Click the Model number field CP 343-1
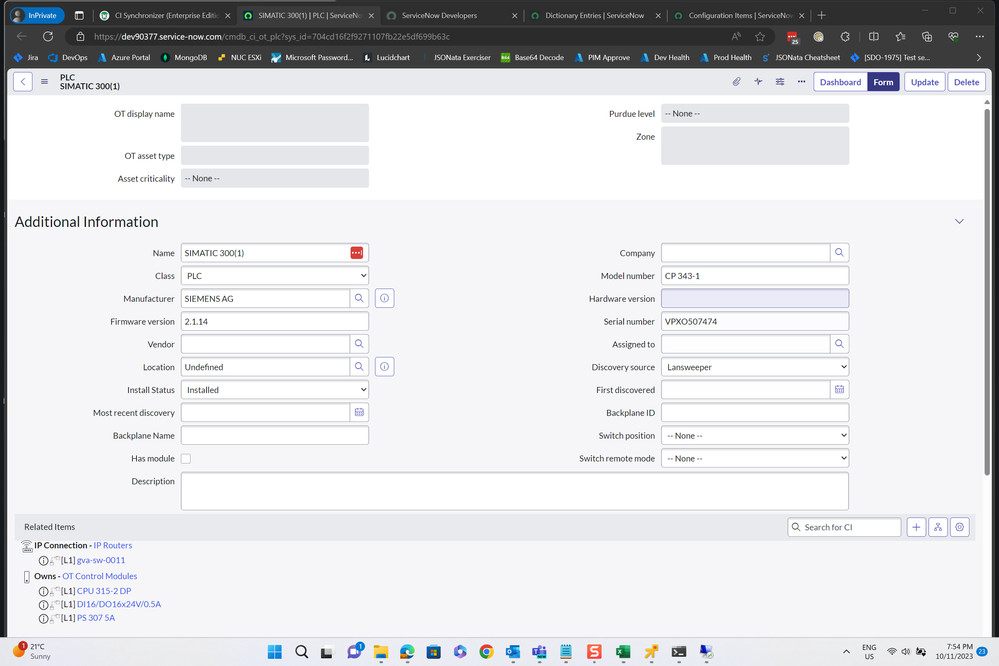Image resolution: width=999 pixels, height=666 pixels. pos(755,276)
